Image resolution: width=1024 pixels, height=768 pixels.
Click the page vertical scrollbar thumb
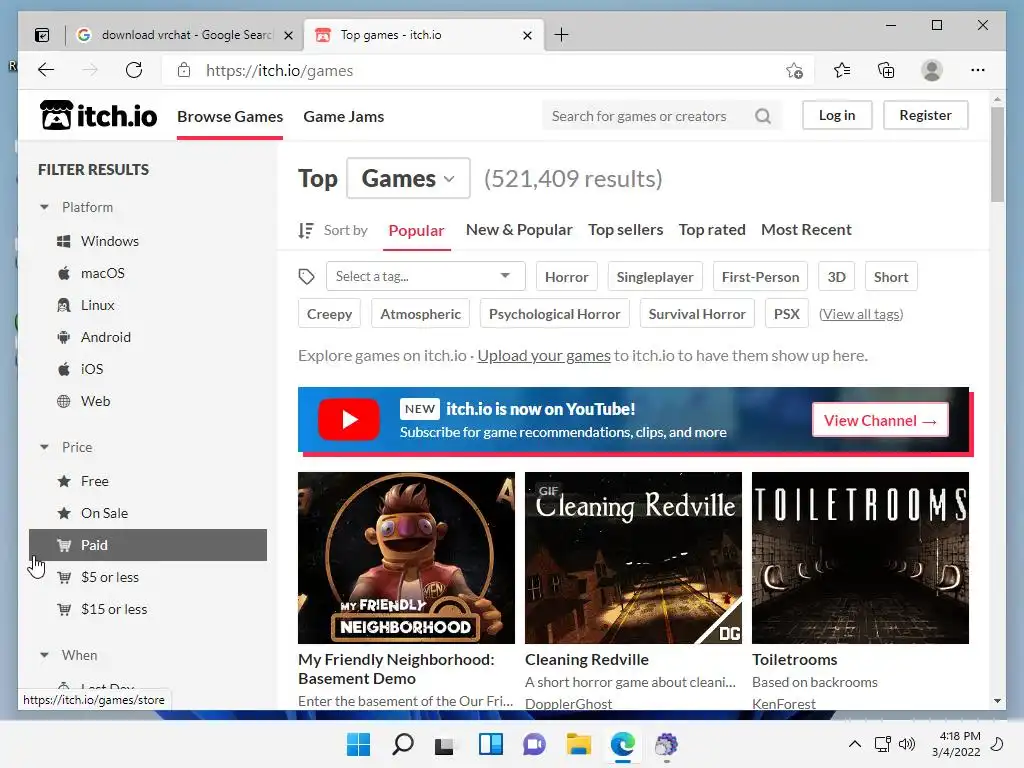pyautogui.click(x=997, y=155)
